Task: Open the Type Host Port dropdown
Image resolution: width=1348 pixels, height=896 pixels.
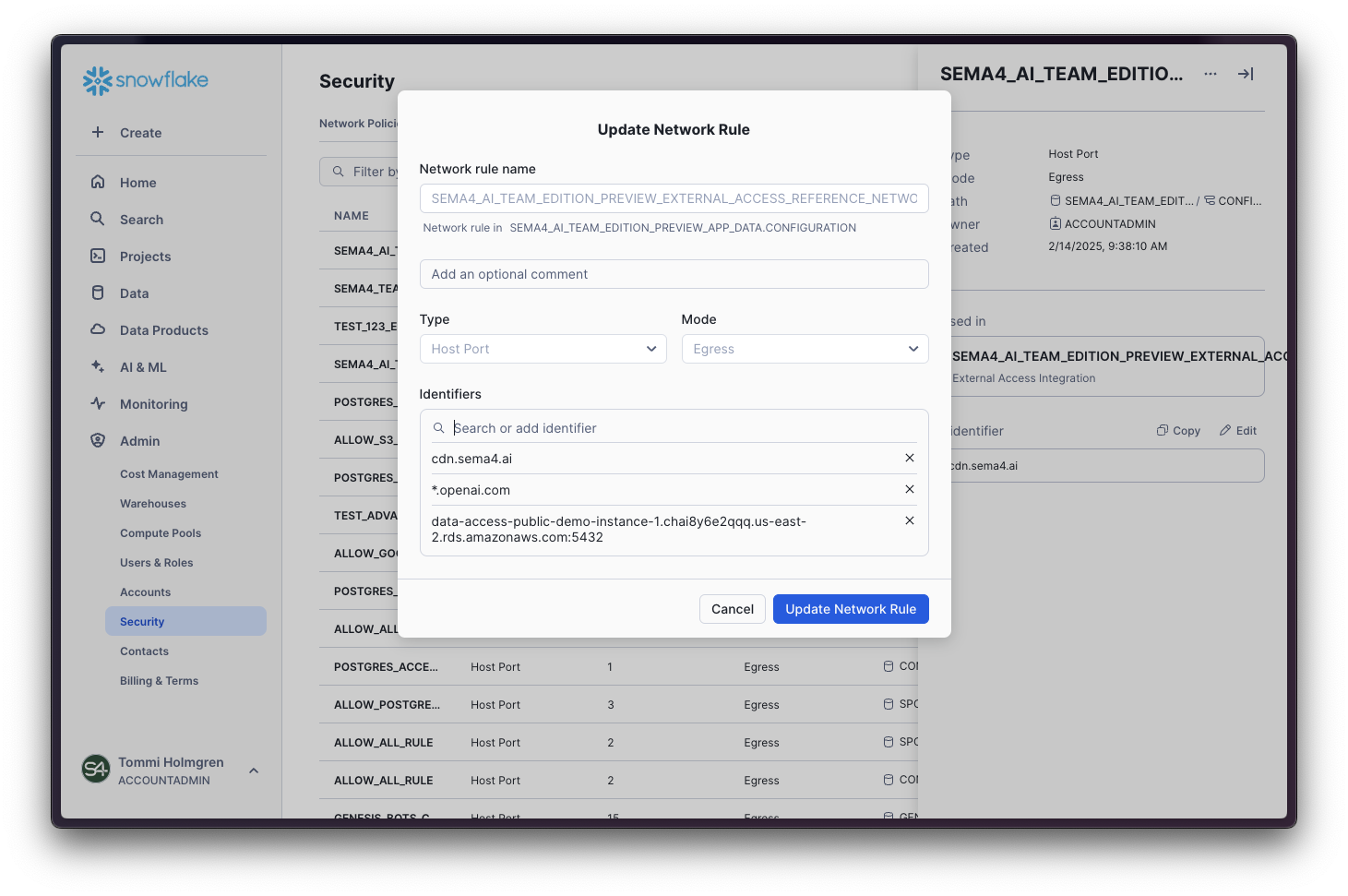Action: (x=543, y=349)
